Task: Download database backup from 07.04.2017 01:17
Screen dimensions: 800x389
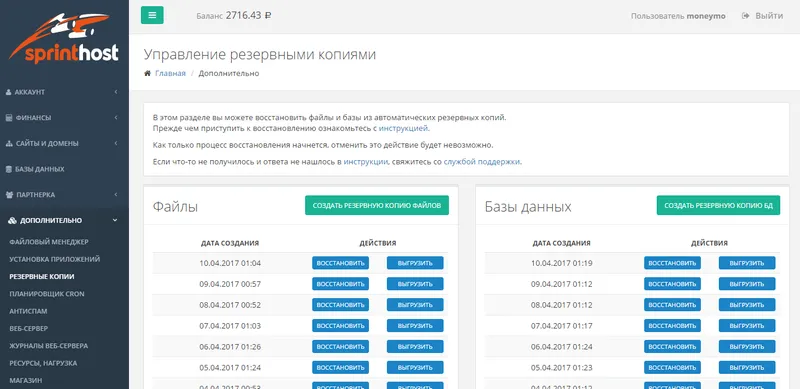Action: (x=747, y=326)
